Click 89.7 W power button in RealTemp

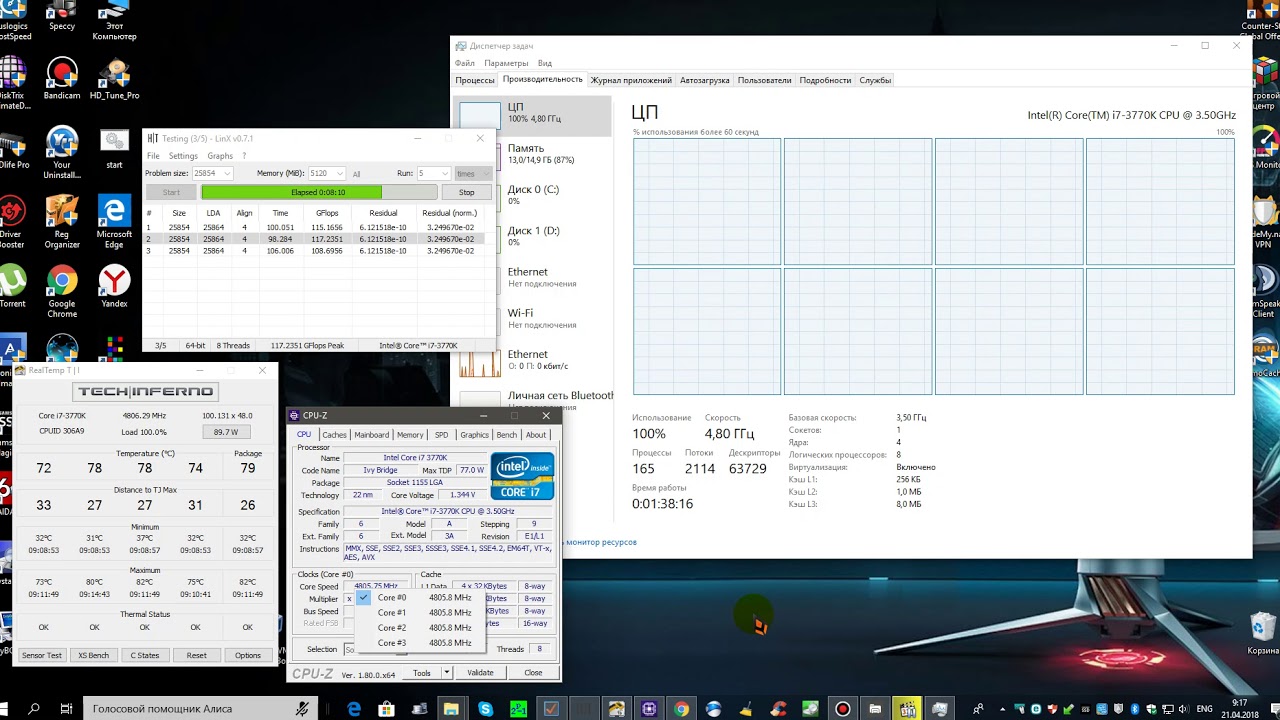226,432
